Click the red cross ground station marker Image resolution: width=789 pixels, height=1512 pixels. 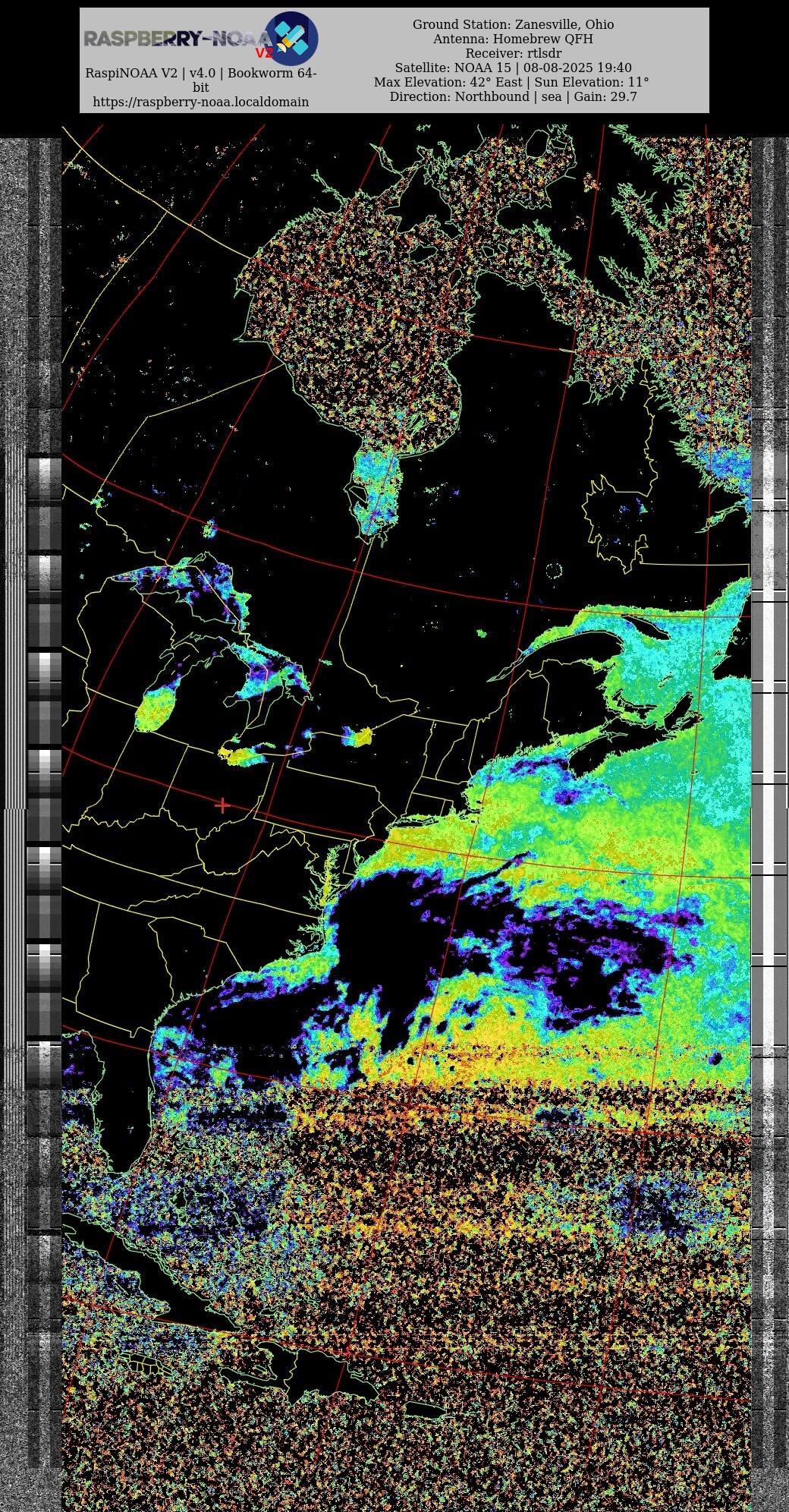(x=222, y=805)
